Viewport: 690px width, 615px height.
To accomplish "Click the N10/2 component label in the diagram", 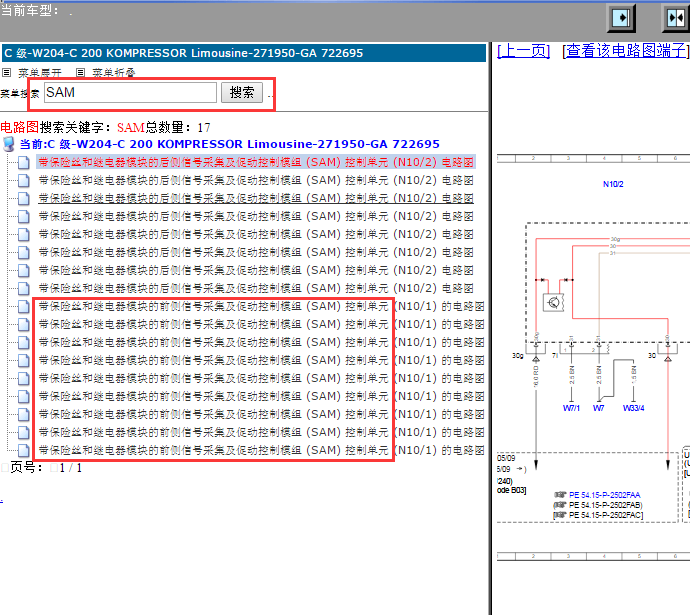I will click(613, 184).
